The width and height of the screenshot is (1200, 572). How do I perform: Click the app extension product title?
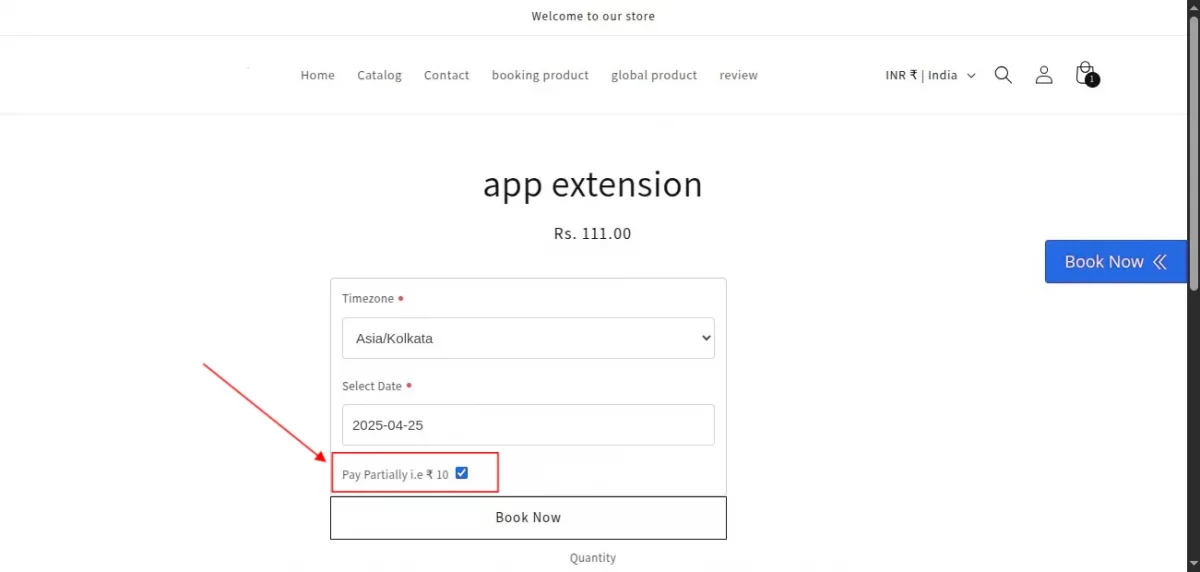pos(593,185)
